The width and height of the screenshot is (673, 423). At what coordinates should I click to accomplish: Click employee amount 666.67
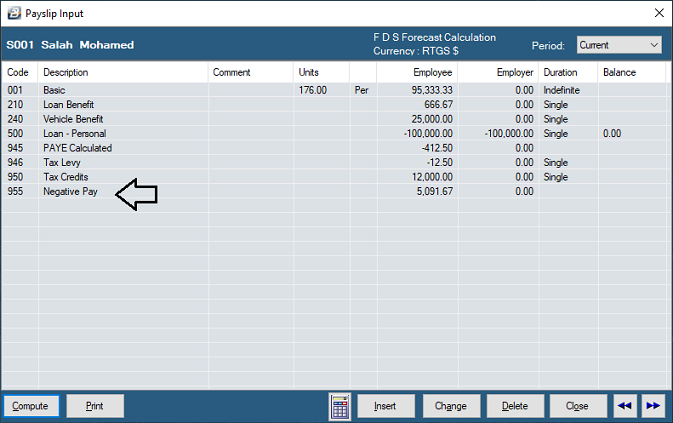[x=438, y=105]
